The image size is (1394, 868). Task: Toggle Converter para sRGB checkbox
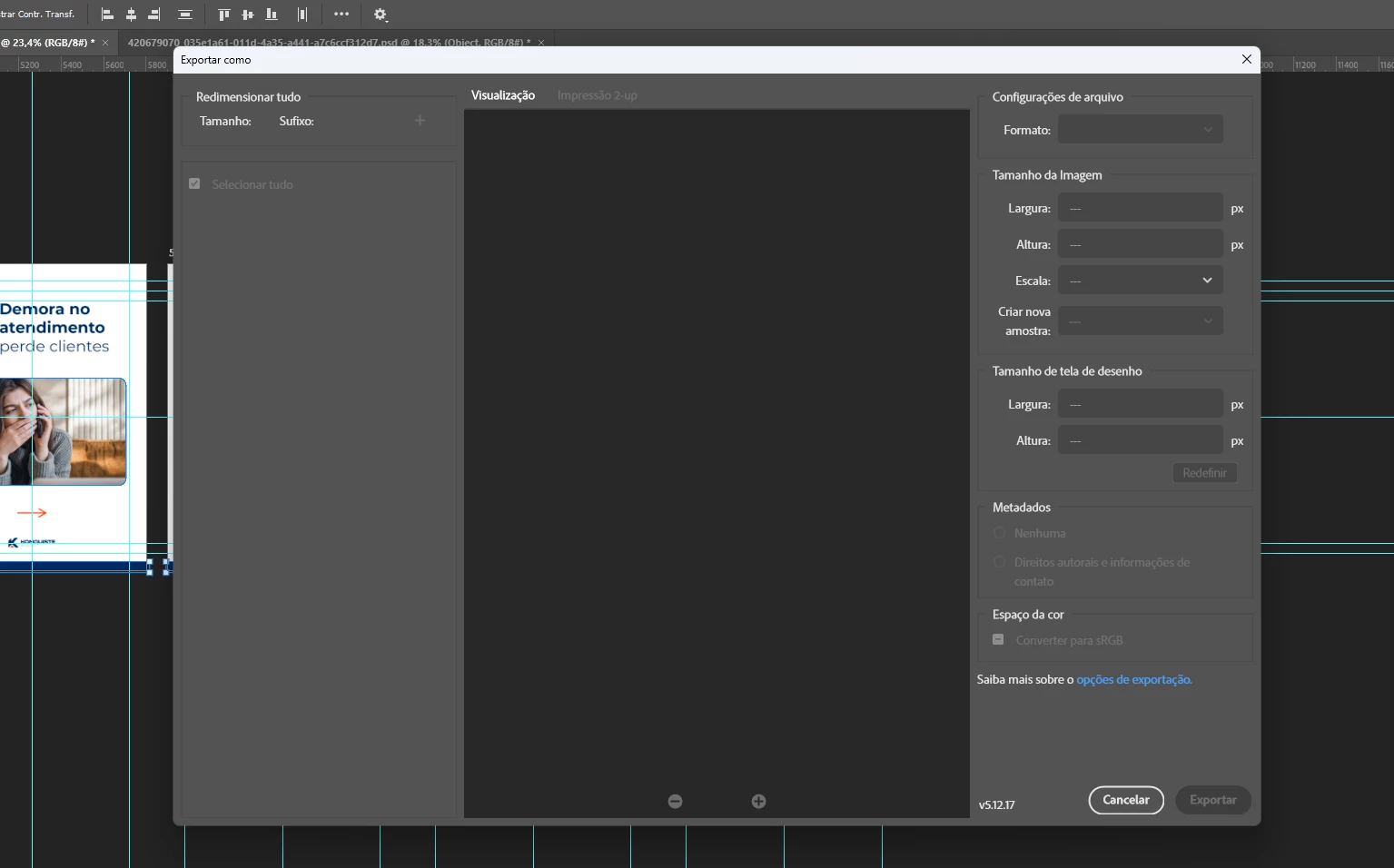tap(998, 639)
